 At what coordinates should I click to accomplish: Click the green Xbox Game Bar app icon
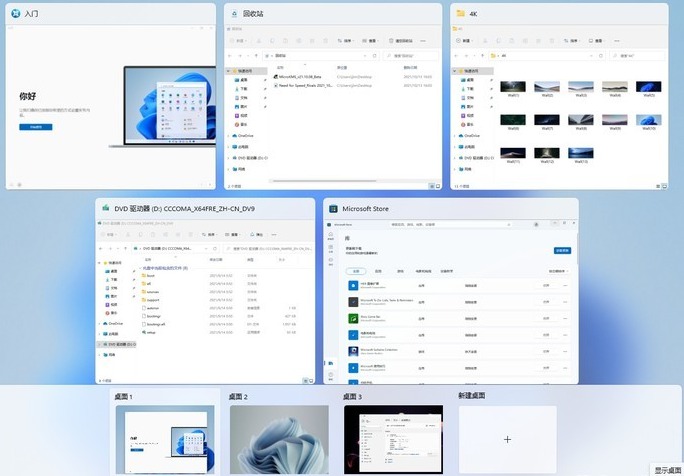353,318
